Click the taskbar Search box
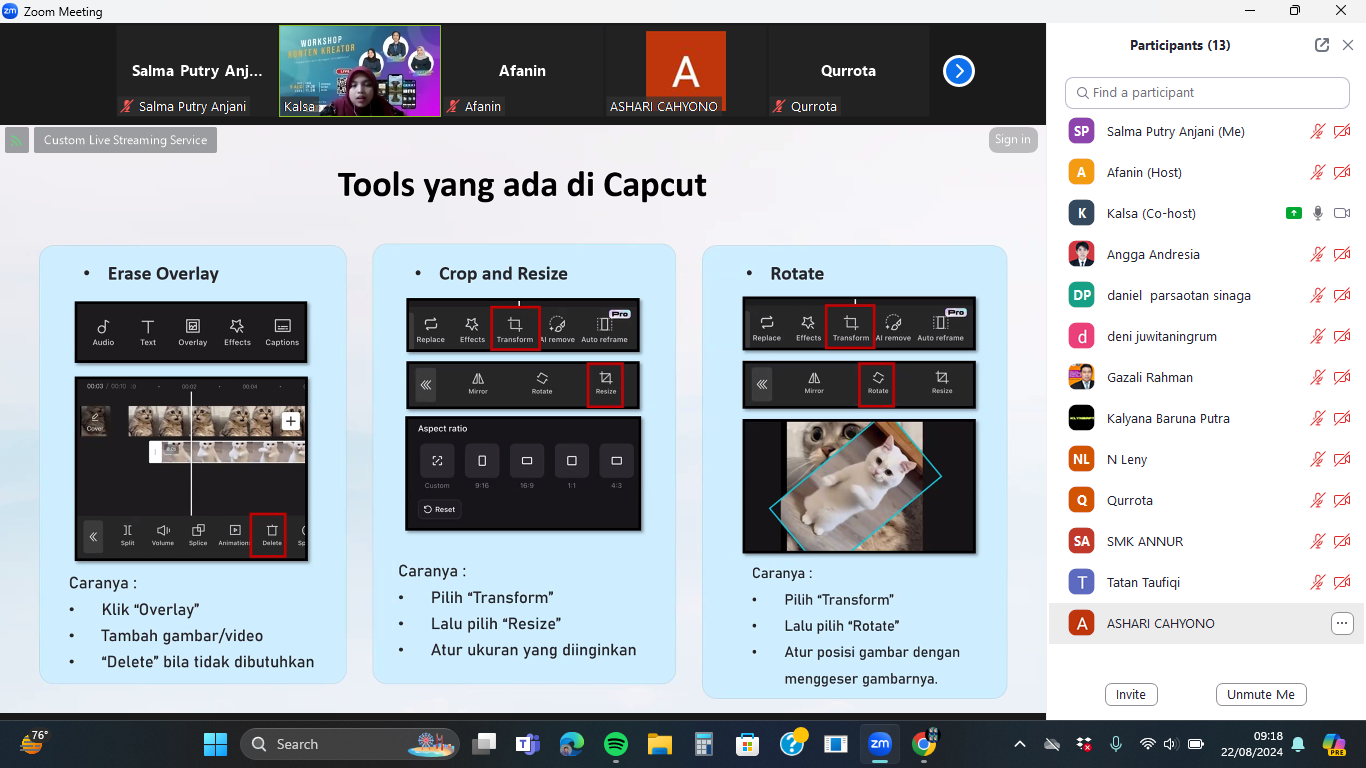This screenshot has height=768, width=1366. click(x=349, y=744)
